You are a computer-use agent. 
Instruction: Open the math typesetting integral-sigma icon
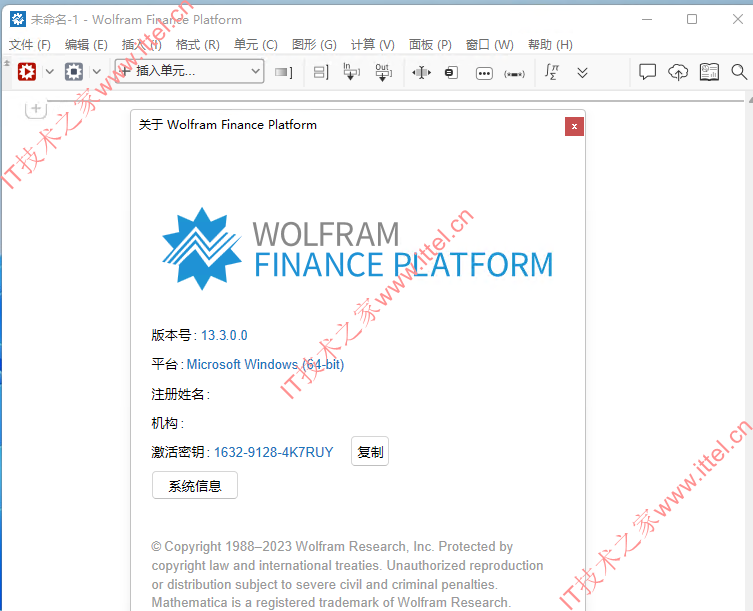[551, 72]
